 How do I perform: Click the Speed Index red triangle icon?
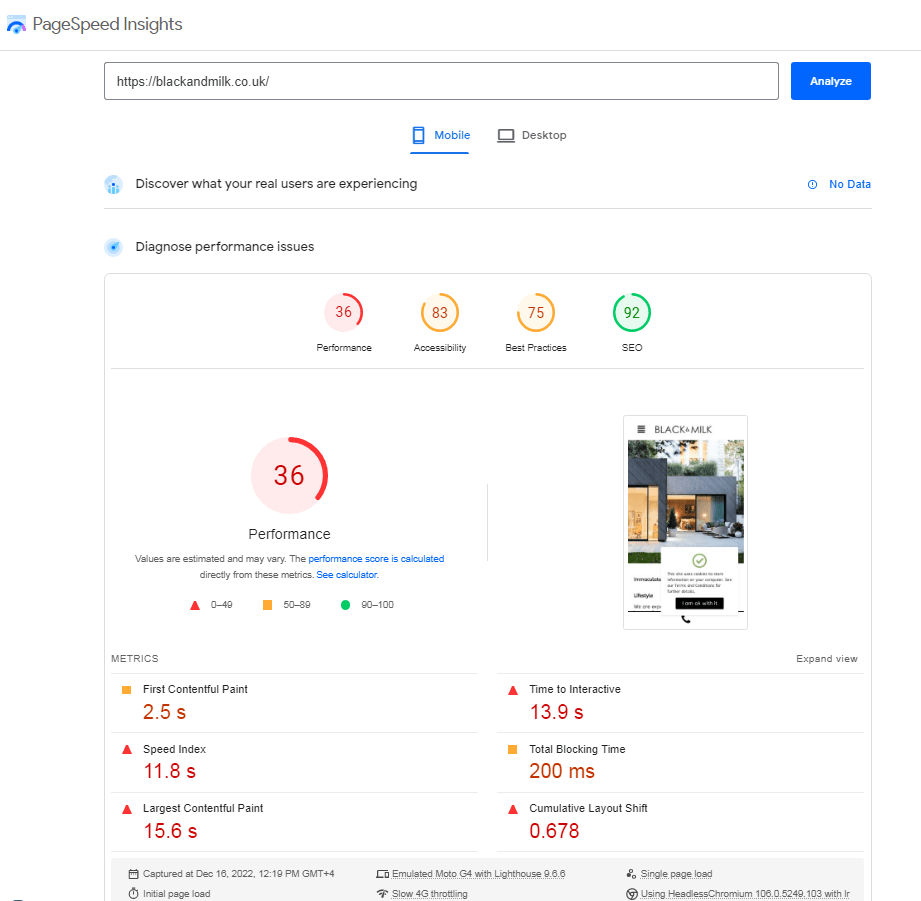click(127, 750)
